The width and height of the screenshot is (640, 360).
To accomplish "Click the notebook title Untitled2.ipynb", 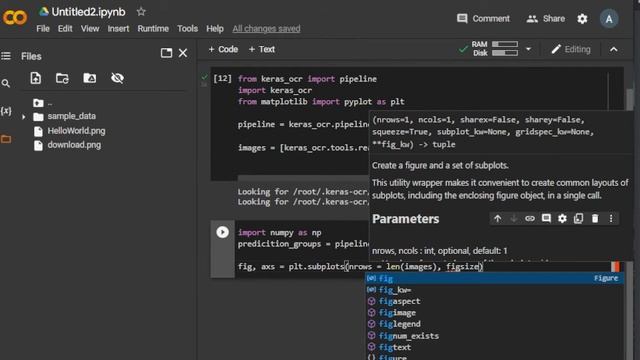I will 88,12.
